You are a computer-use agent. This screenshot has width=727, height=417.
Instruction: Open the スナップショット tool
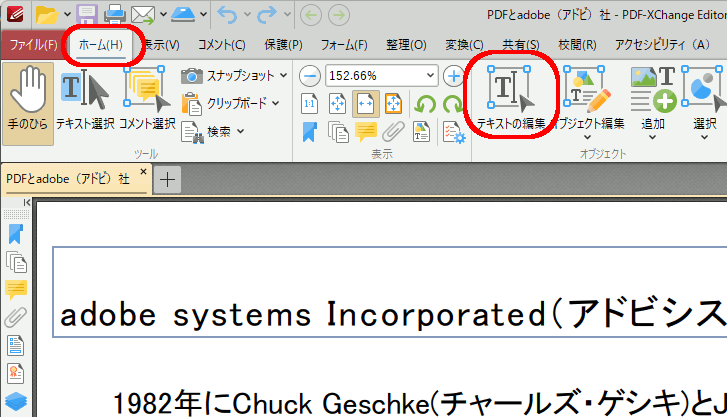click(234, 76)
